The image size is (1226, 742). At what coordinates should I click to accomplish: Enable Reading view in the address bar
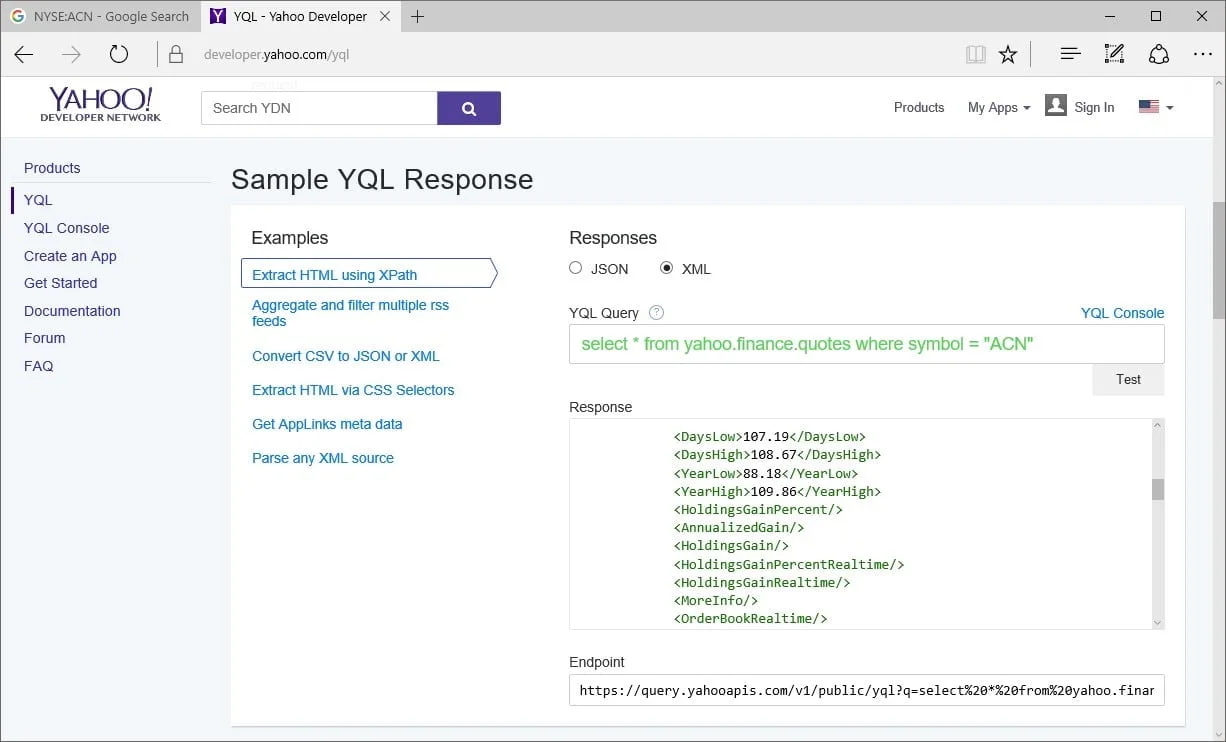tap(975, 54)
